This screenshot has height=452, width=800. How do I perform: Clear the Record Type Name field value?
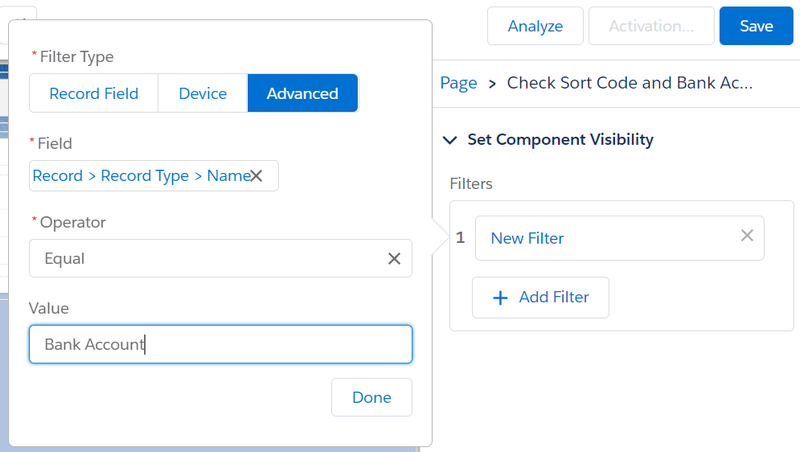(x=256, y=176)
